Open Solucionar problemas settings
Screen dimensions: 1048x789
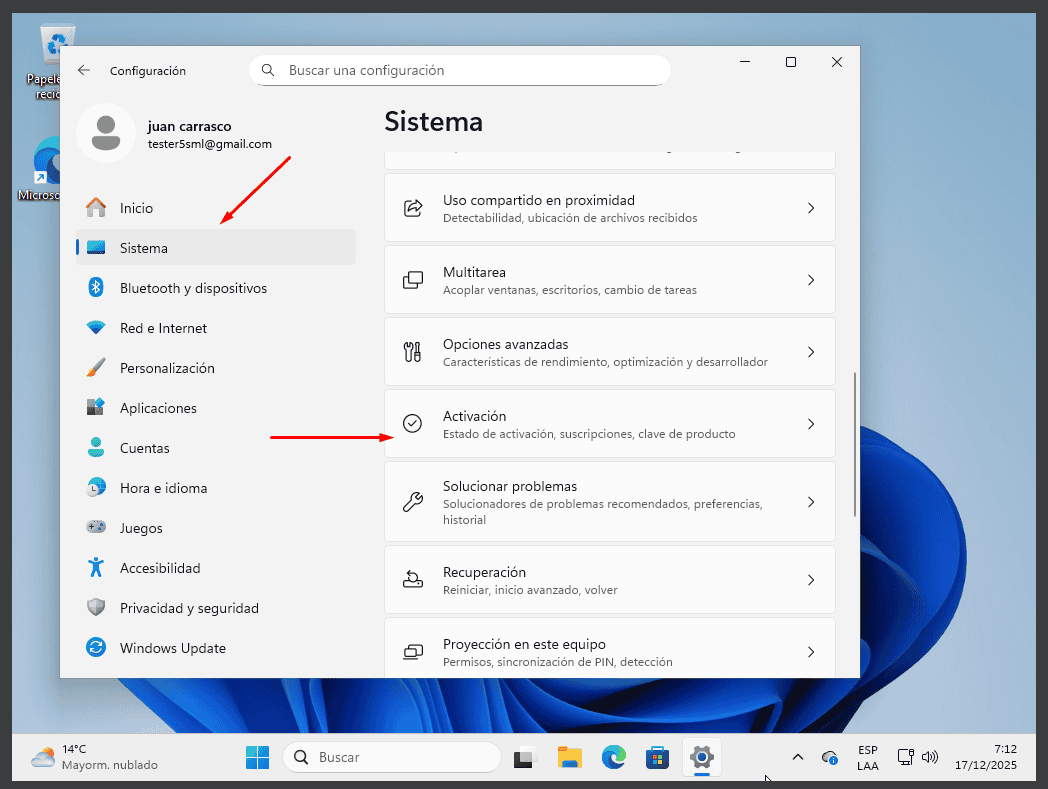pyautogui.click(x=609, y=502)
